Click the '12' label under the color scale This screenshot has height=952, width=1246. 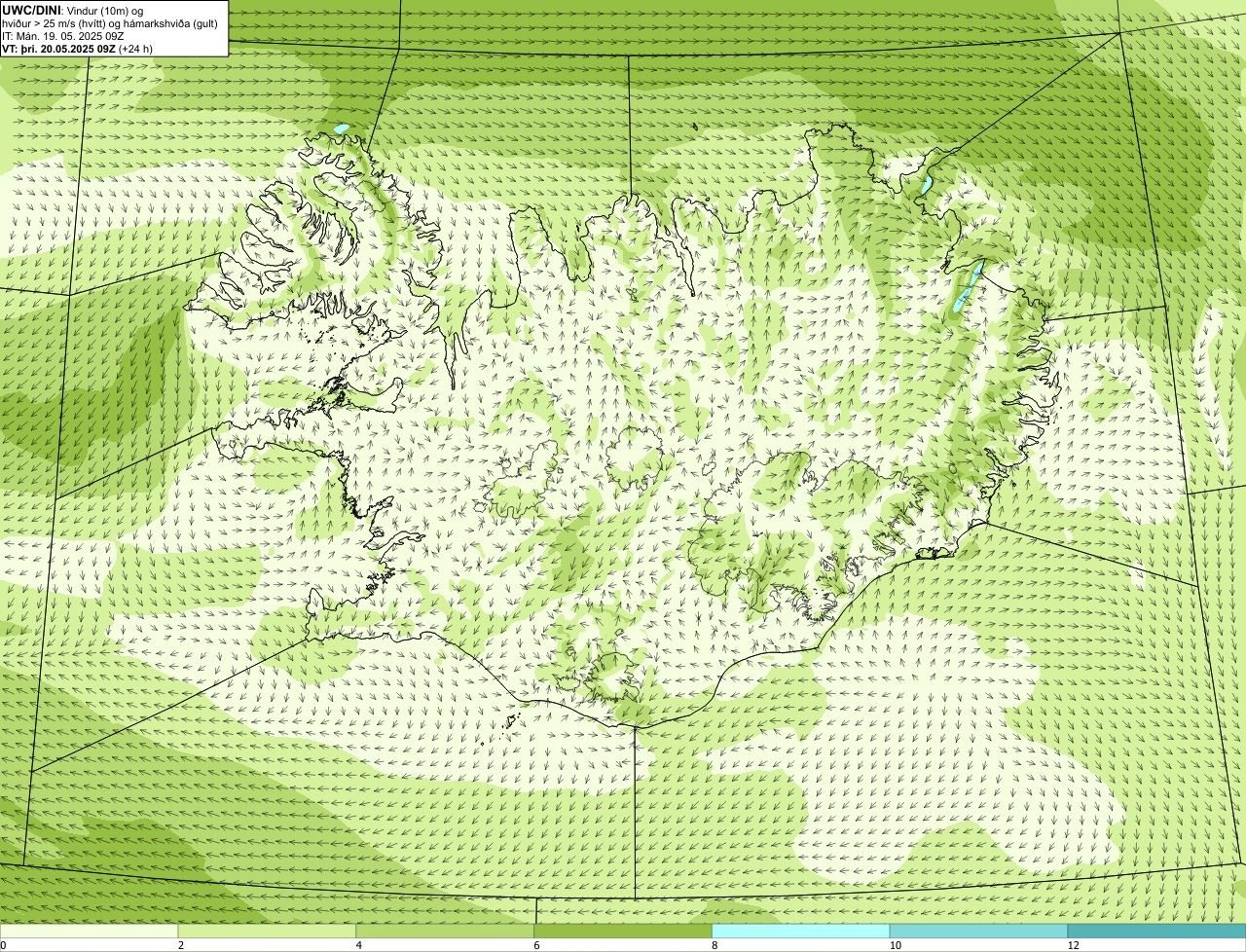[x=1073, y=945]
